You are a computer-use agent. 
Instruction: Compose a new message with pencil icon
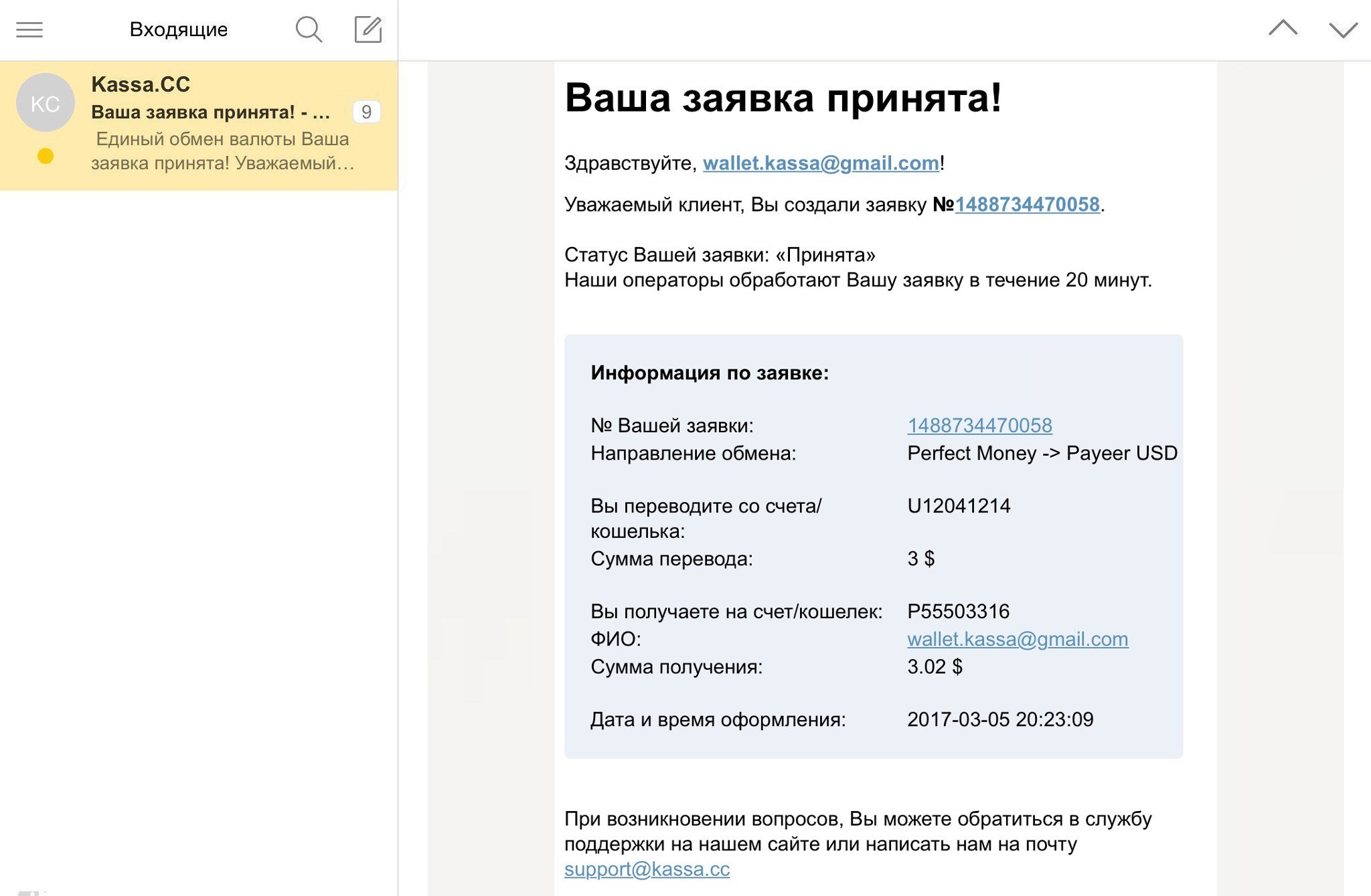click(x=368, y=29)
